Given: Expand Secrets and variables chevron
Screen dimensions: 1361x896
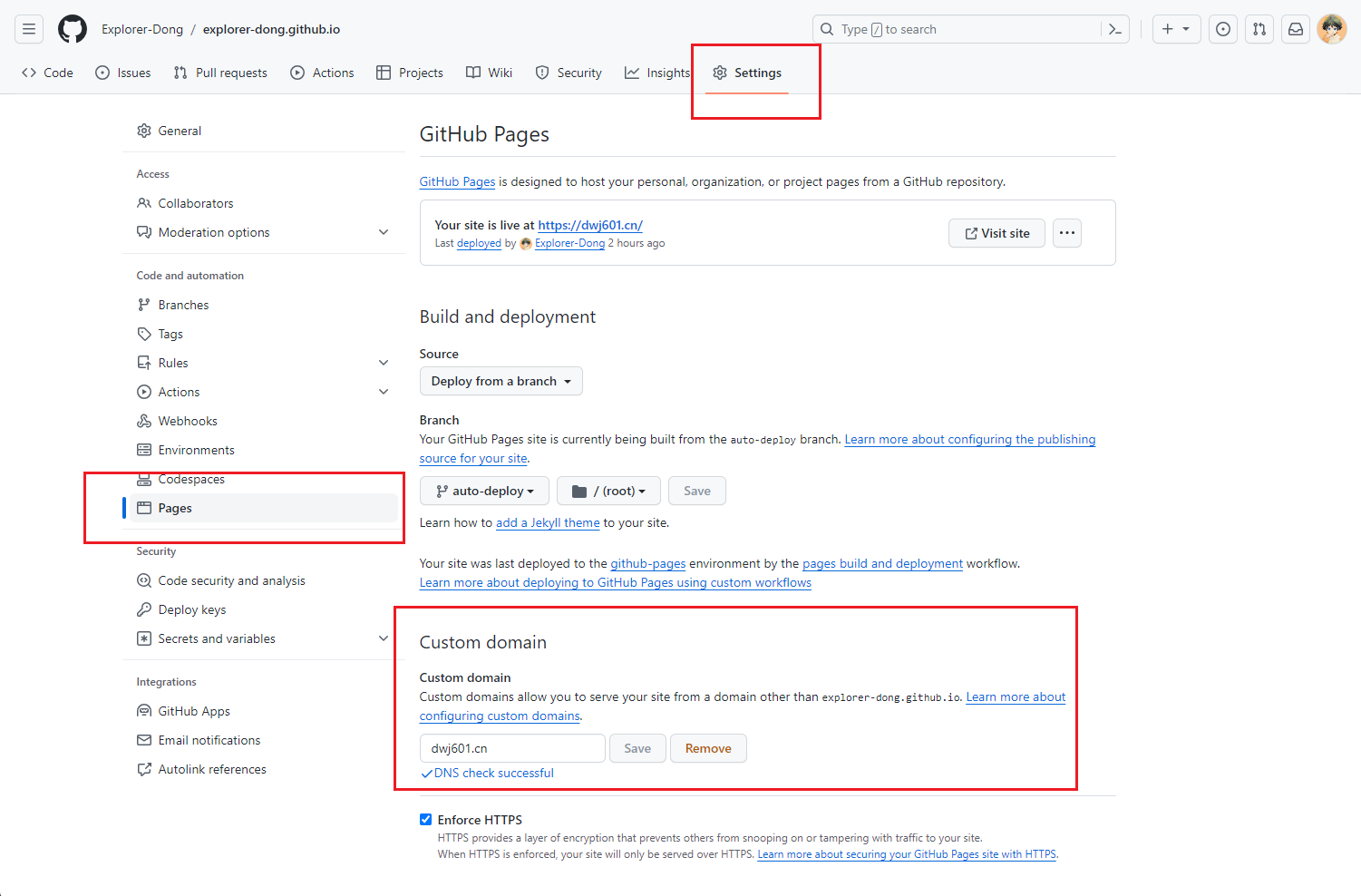Looking at the screenshot, I should (x=384, y=638).
